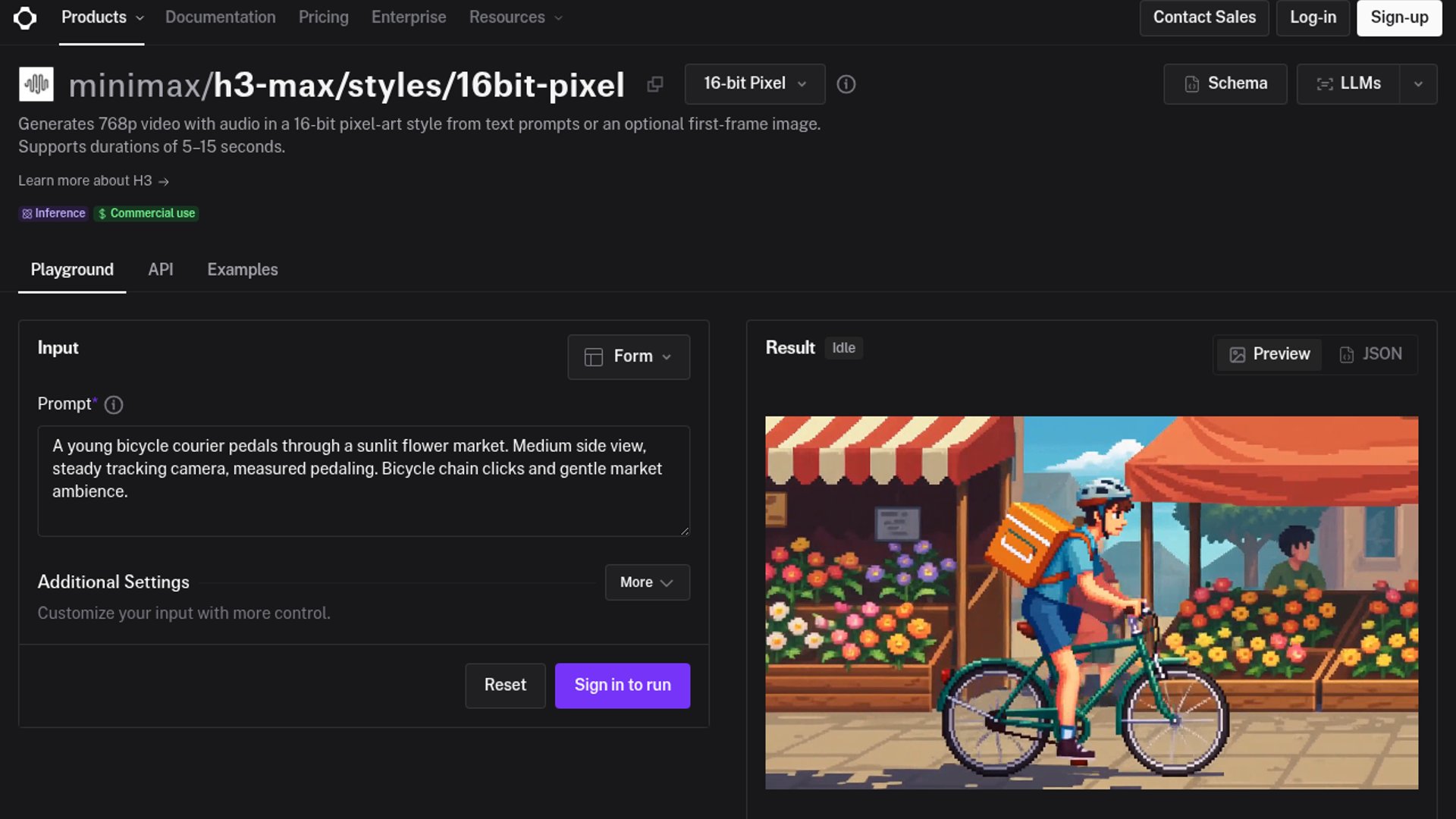The width and height of the screenshot is (1456, 819).
Task: Click the LLMs button
Action: 1348,84
